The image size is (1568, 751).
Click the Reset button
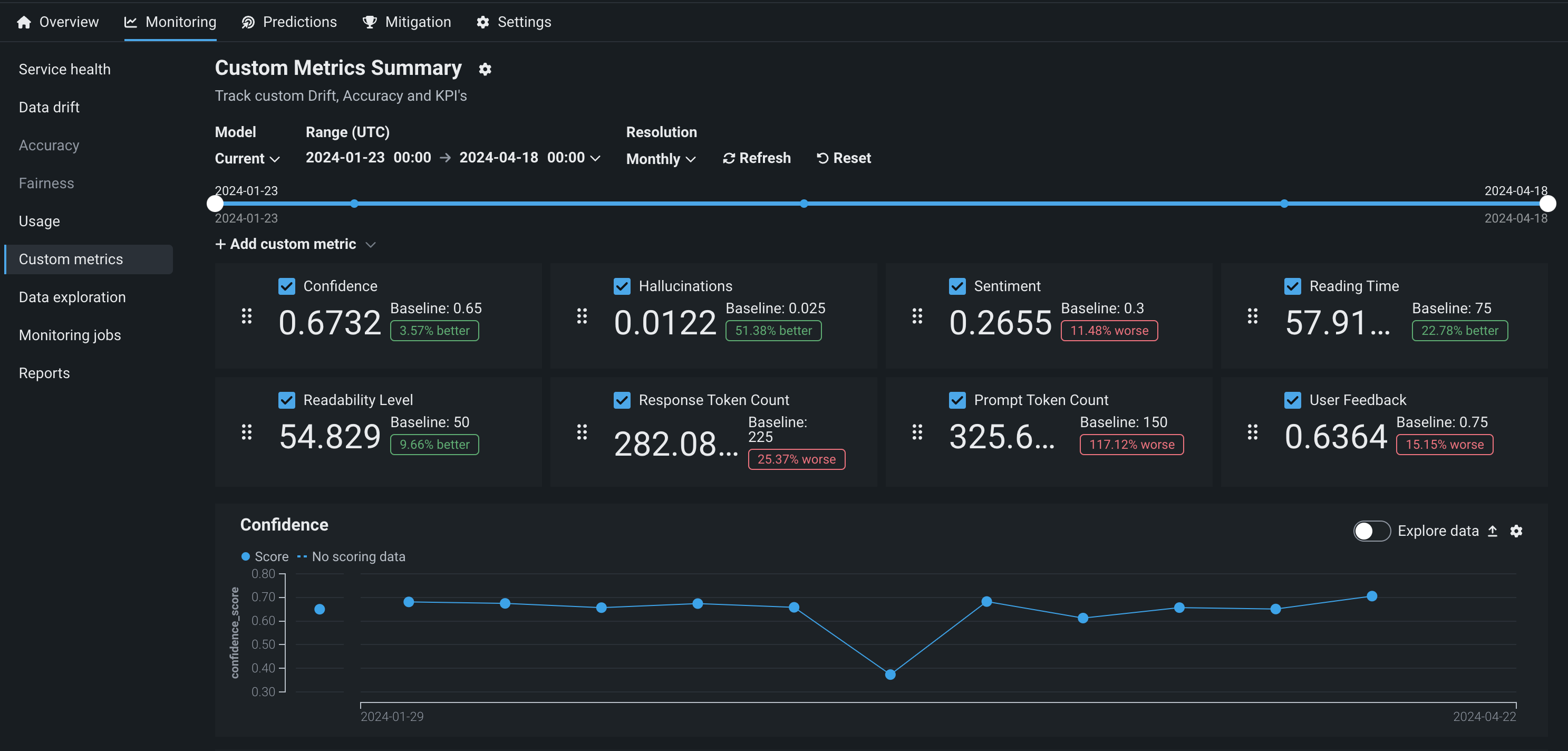tap(844, 158)
